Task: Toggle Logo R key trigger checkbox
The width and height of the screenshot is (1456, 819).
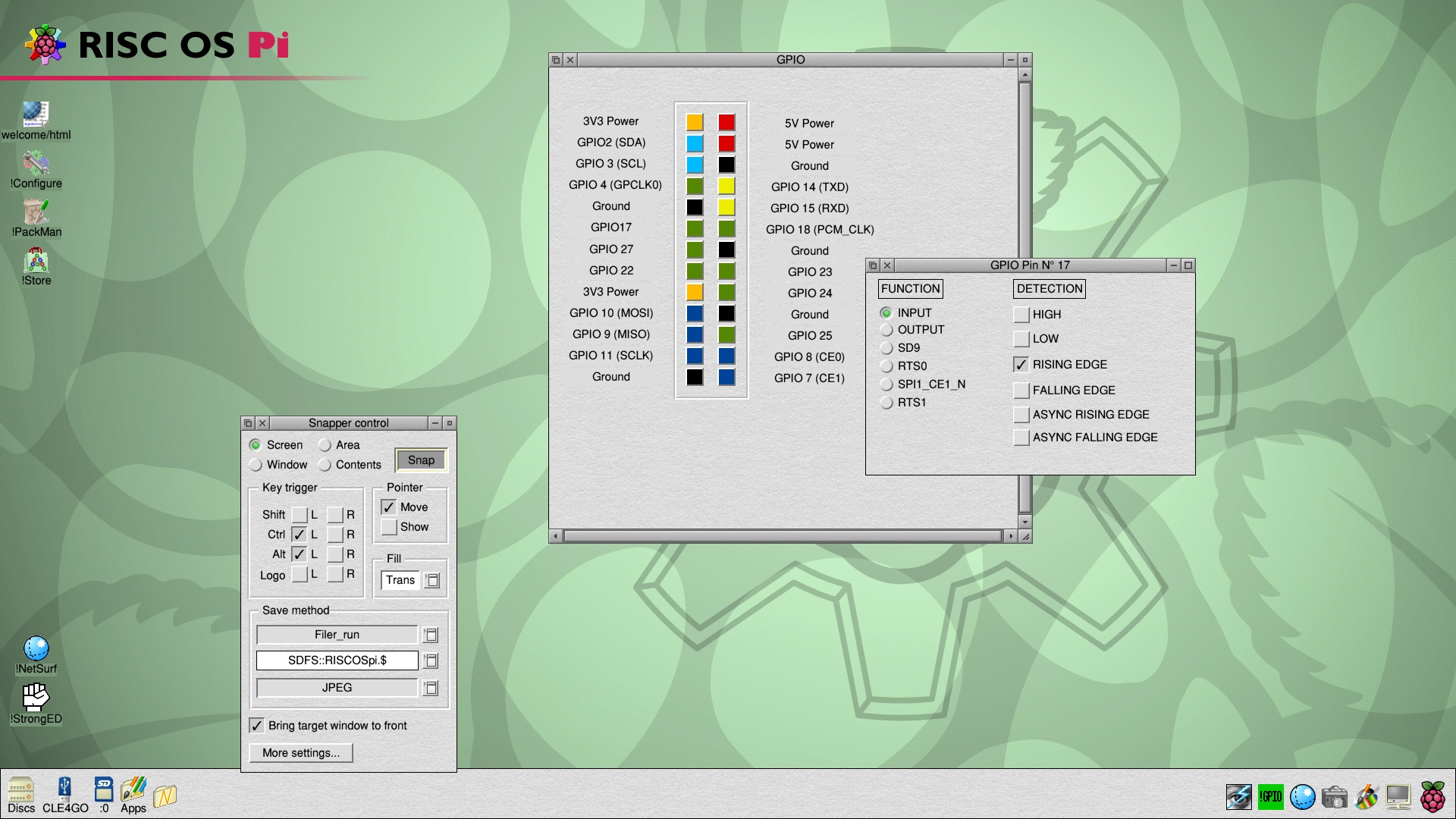Action: pyautogui.click(x=335, y=574)
